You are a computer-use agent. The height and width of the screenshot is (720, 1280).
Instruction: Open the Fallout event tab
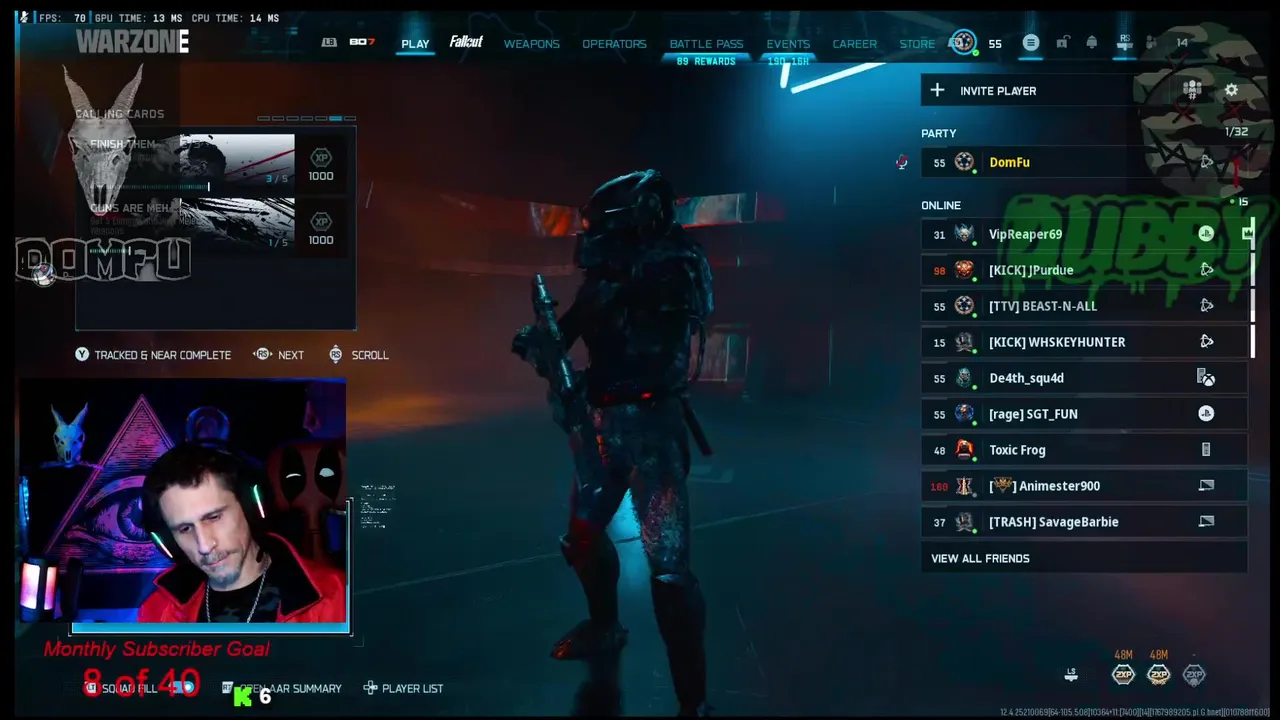[x=466, y=42]
